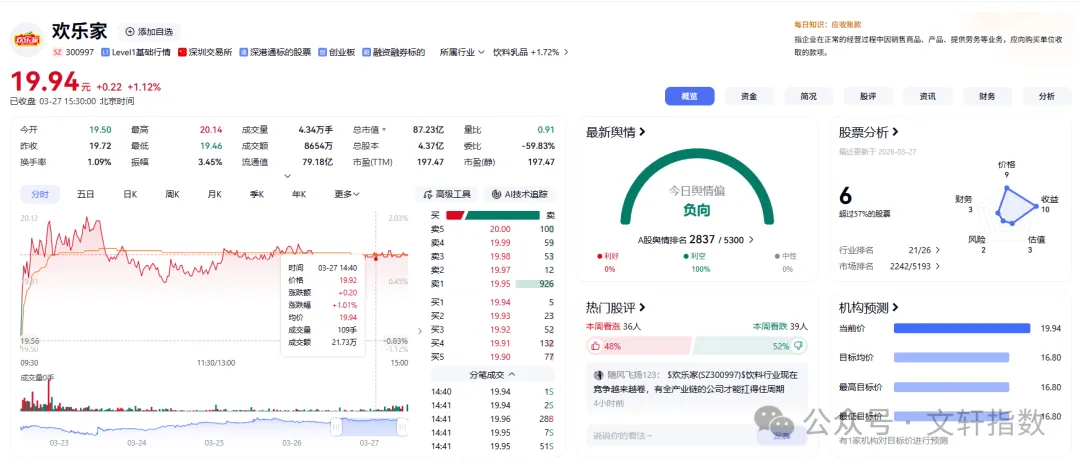
Task: Open the 机构预测 section header
Action: (x=869, y=307)
